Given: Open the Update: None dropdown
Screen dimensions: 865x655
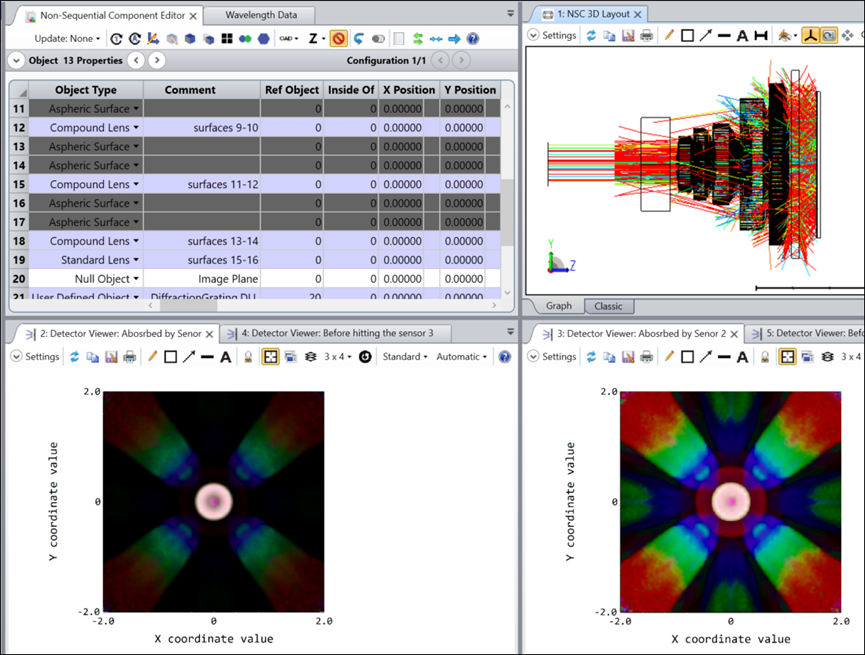Looking at the screenshot, I should click(67, 39).
